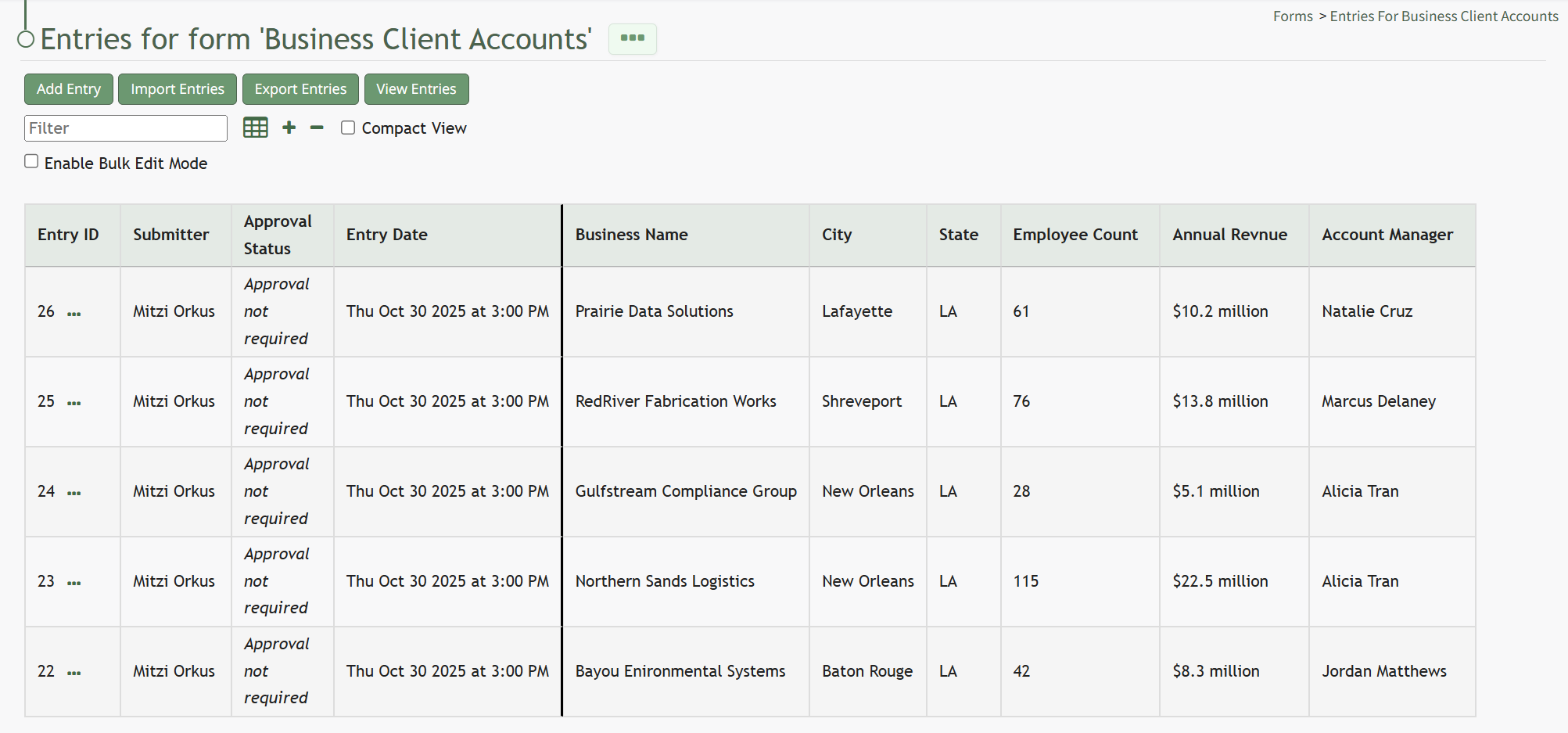Sort by the Submitter column header
This screenshot has height=733, width=1568.
[176, 235]
